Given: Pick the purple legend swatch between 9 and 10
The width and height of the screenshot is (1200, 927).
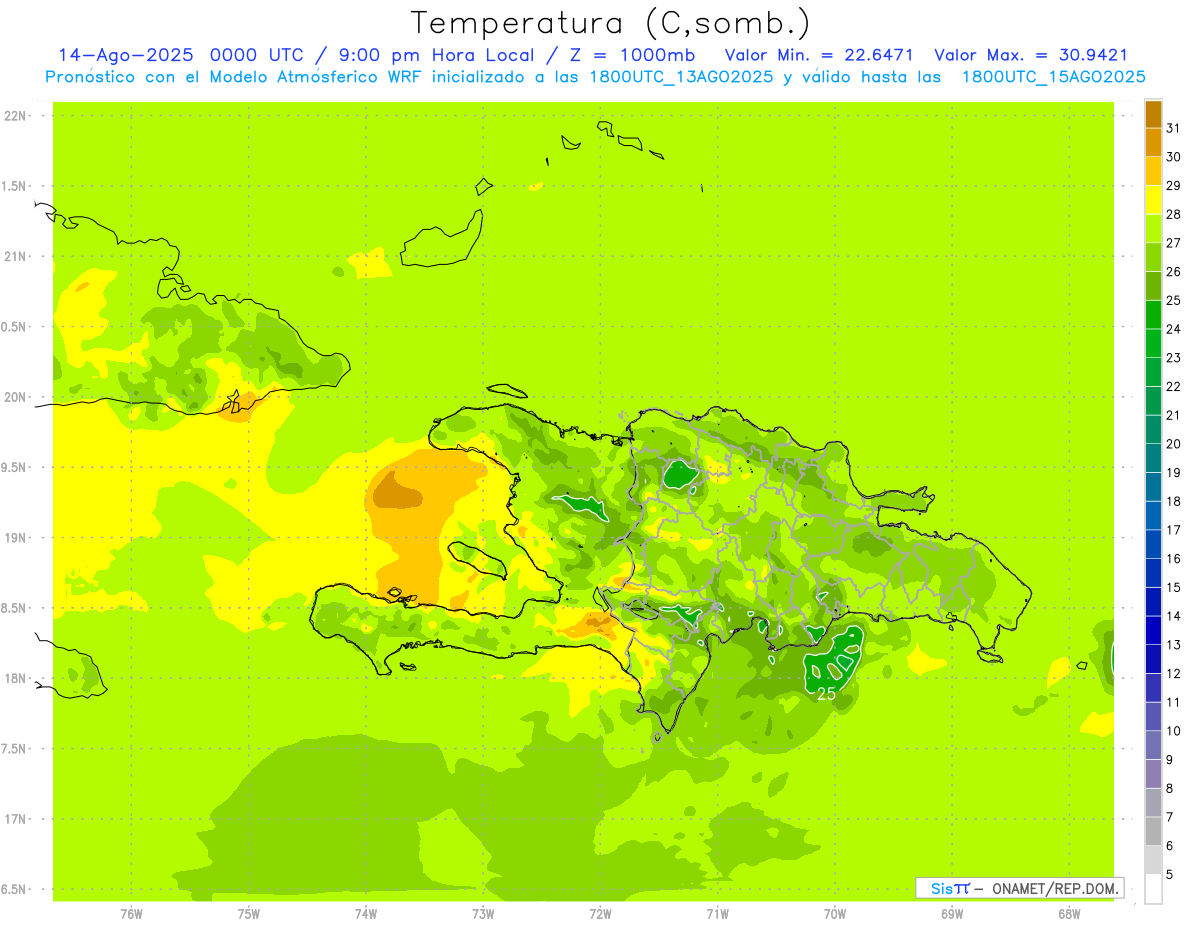Looking at the screenshot, I should pos(1153,744).
